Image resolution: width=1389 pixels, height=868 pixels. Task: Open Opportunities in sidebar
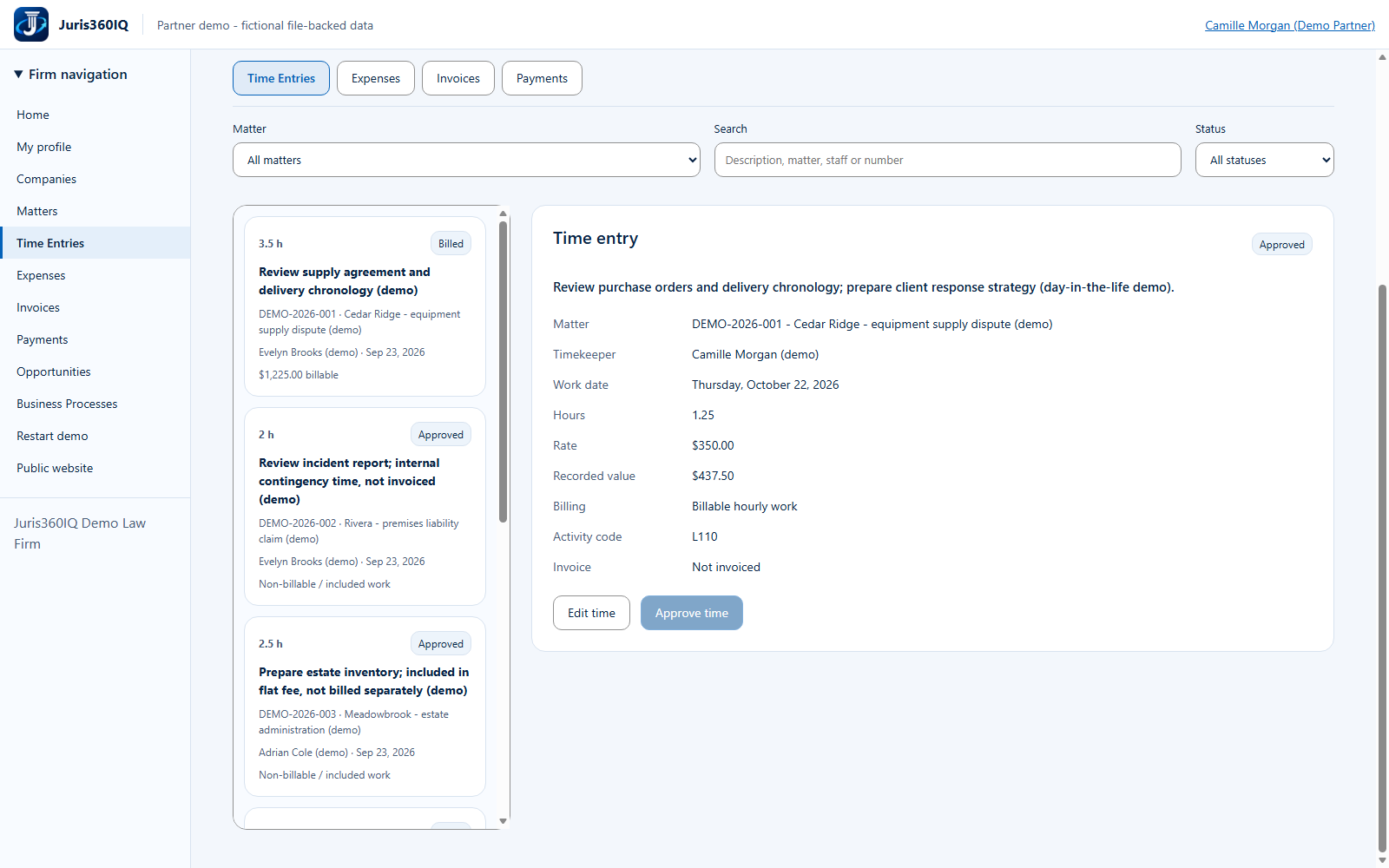[95, 372]
